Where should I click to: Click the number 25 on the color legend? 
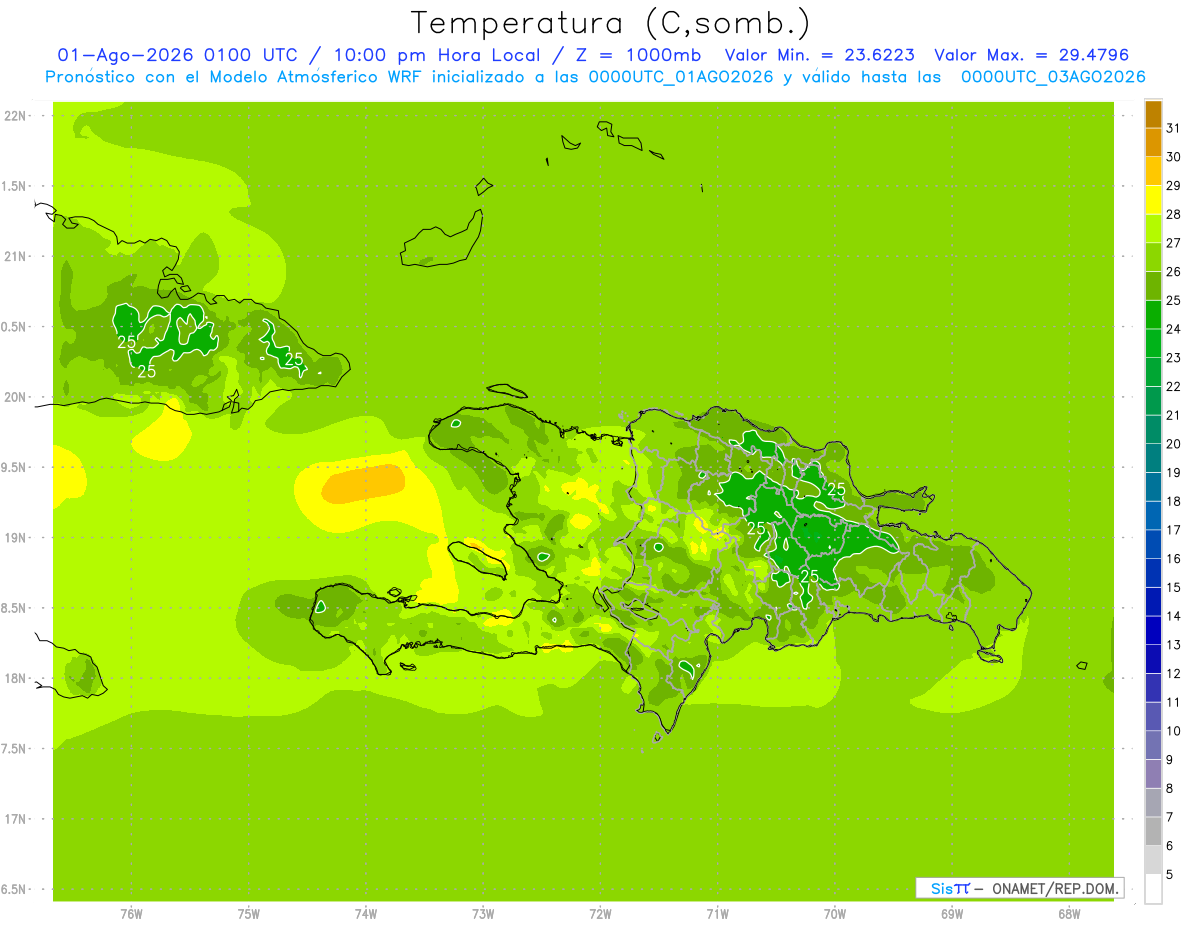[x=1173, y=300]
